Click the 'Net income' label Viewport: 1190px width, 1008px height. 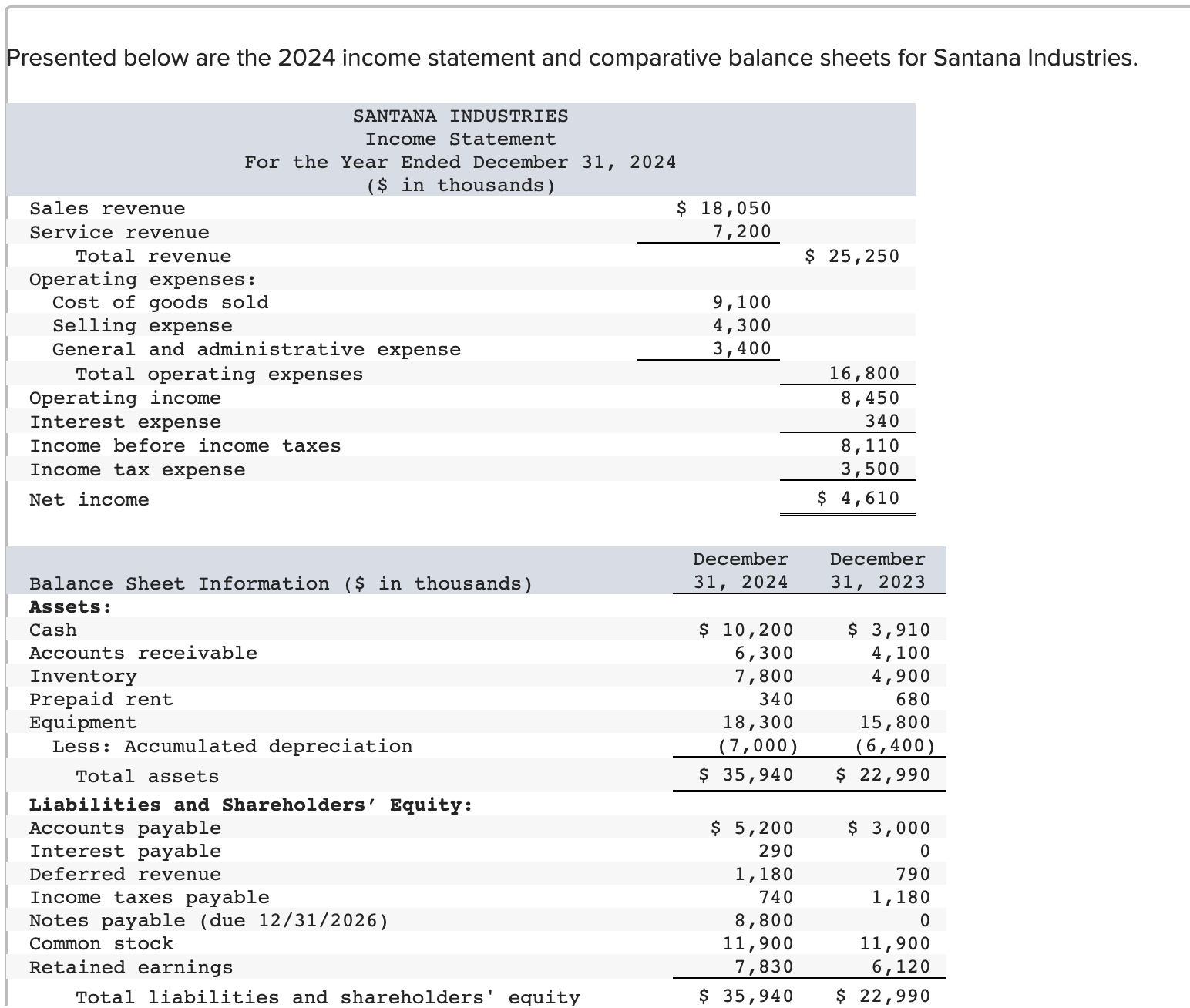[x=89, y=500]
